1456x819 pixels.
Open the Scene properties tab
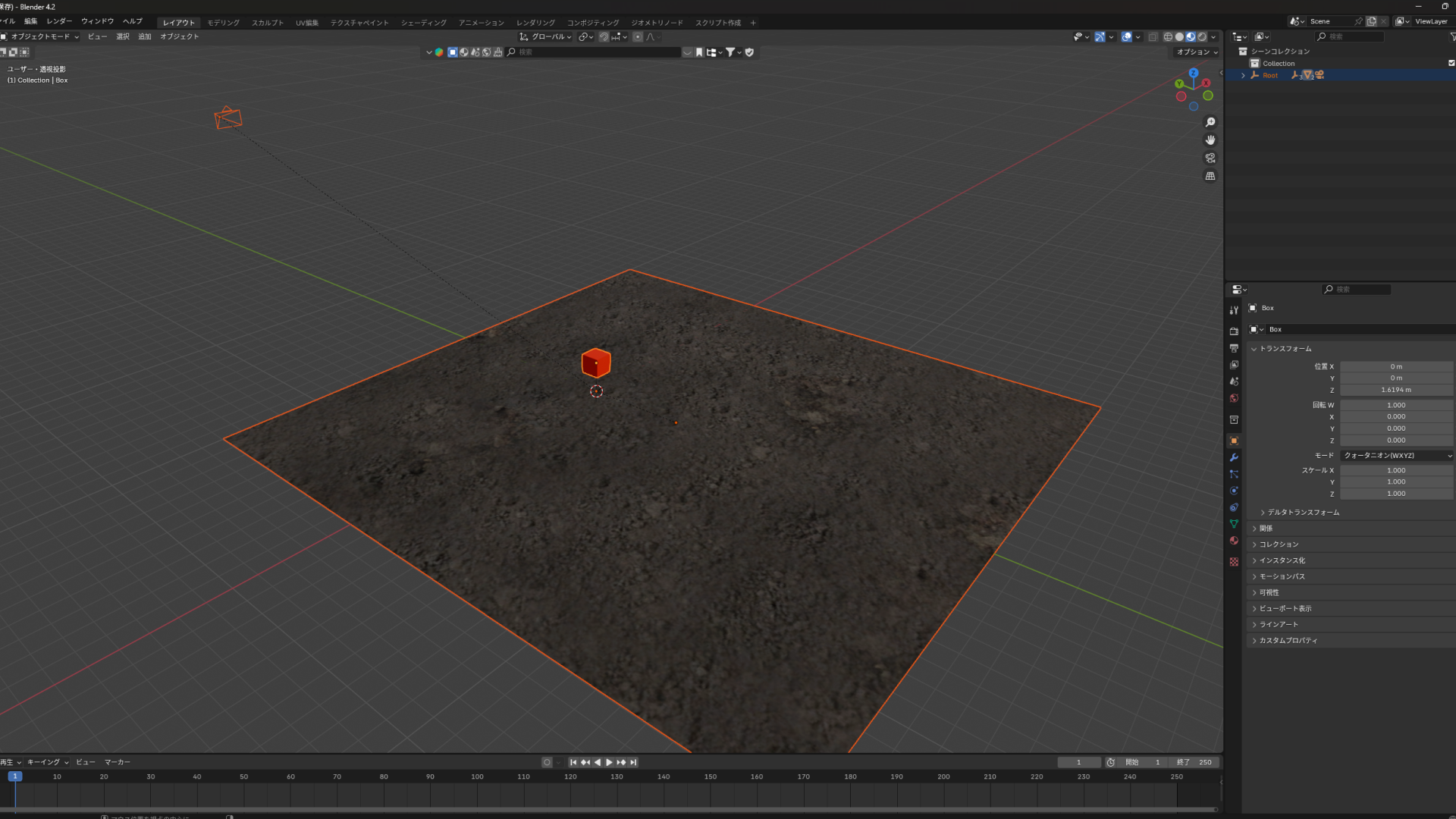[x=1234, y=381]
